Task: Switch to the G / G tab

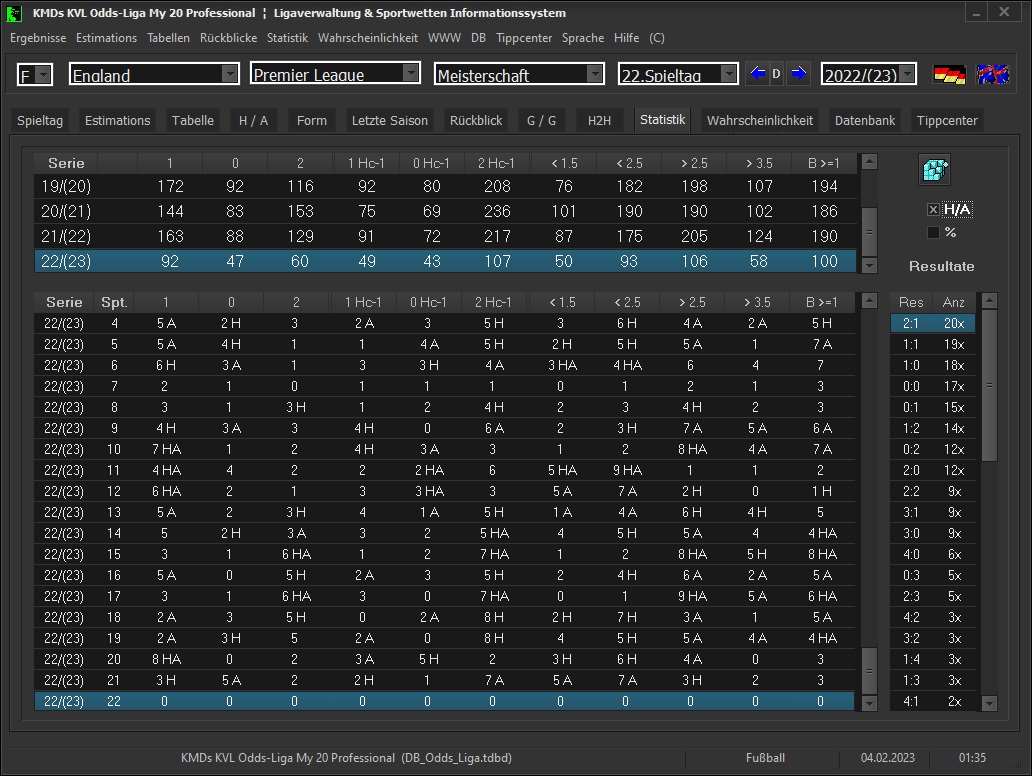Action: [542, 120]
